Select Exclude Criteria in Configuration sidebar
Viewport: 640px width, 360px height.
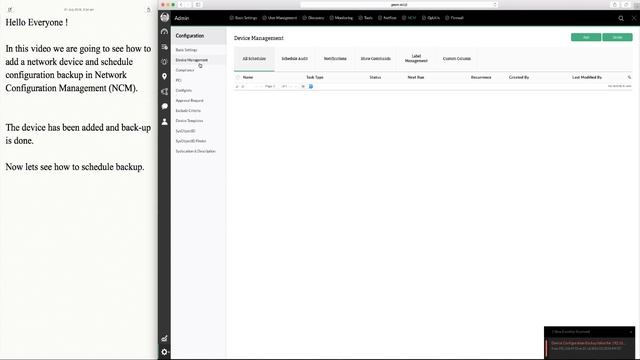click(188, 111)
